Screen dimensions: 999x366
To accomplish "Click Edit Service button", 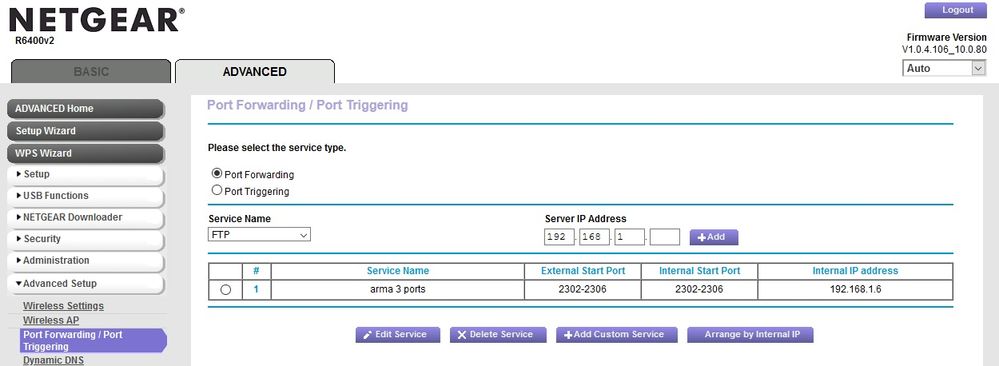I will [x=398, y=335].
